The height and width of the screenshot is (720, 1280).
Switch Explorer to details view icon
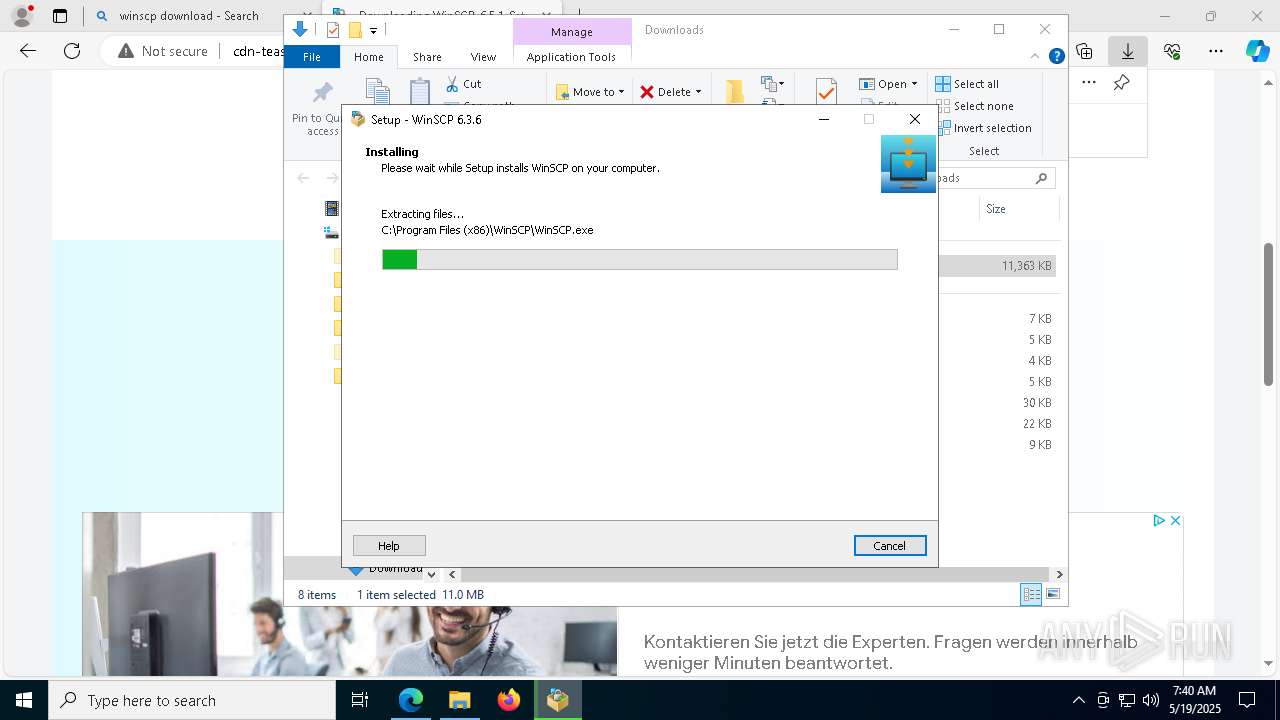pos(1031,594)
